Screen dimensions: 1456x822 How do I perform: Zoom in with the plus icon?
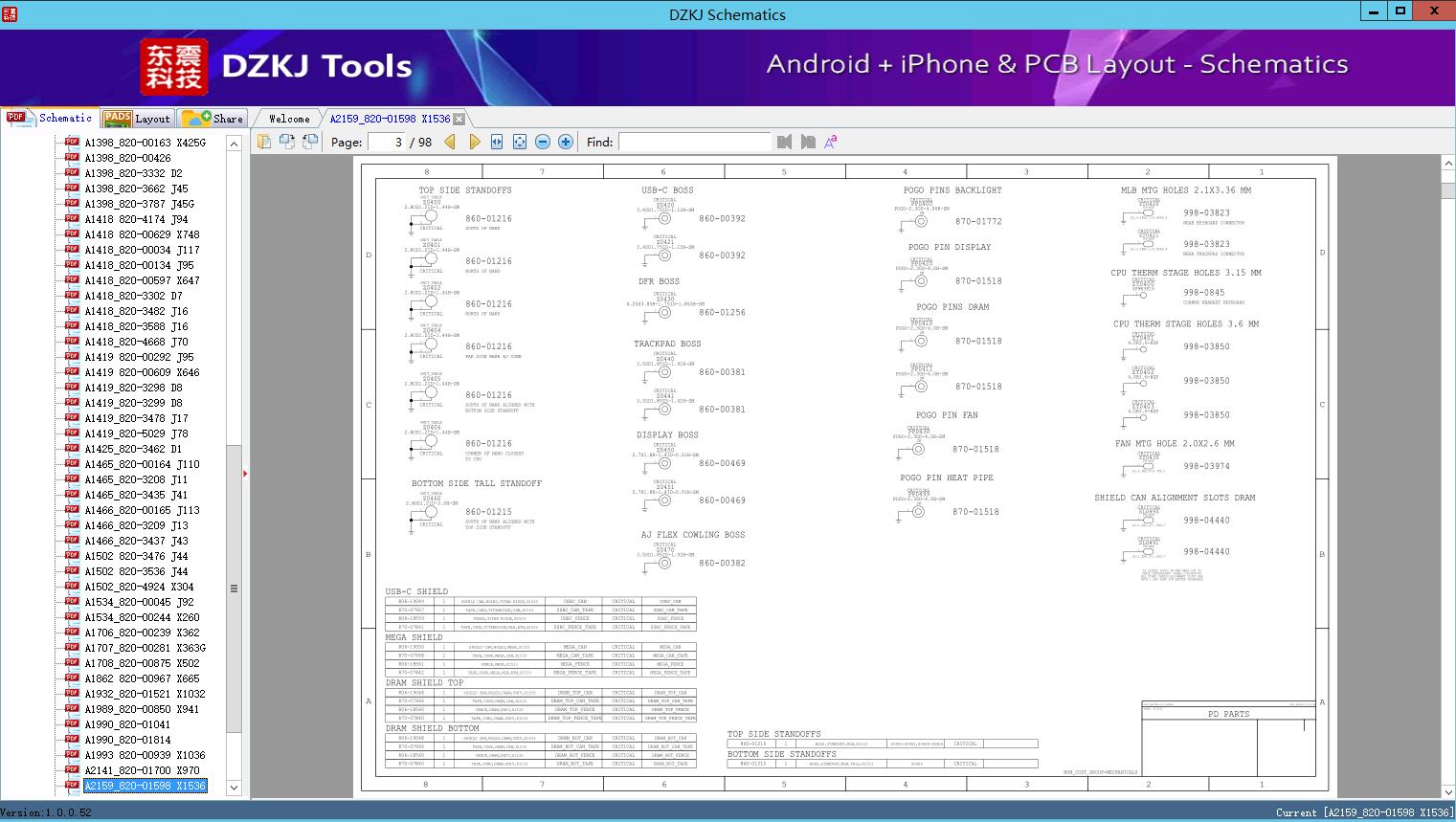[566, 142]
